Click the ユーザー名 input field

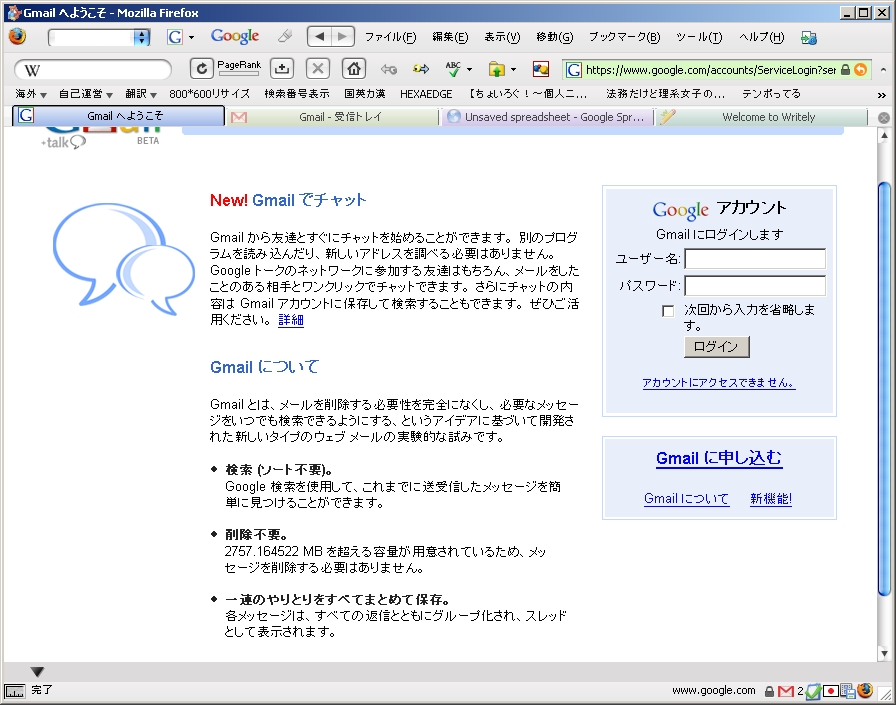[x=755, y=259]
